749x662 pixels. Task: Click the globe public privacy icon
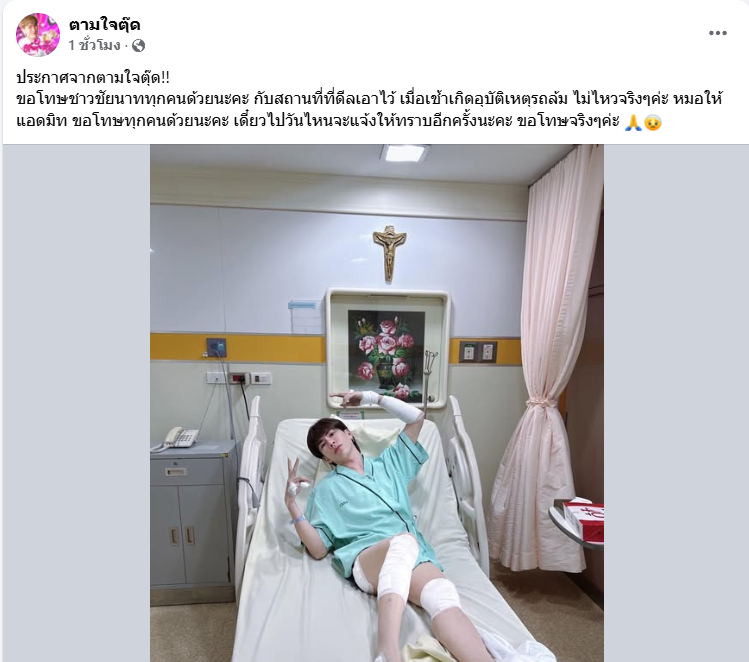138,46
